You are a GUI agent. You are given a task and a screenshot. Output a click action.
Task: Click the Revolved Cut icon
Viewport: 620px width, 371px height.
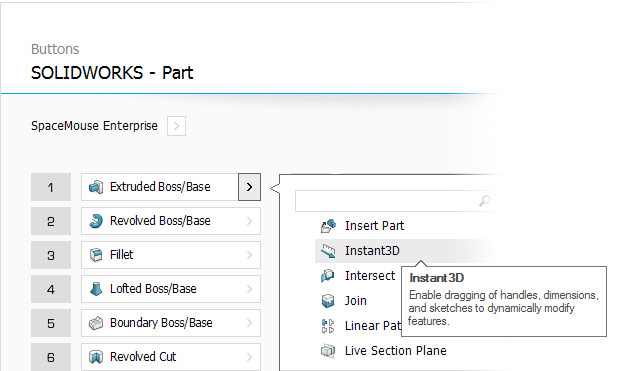click(x=96, y=357)
